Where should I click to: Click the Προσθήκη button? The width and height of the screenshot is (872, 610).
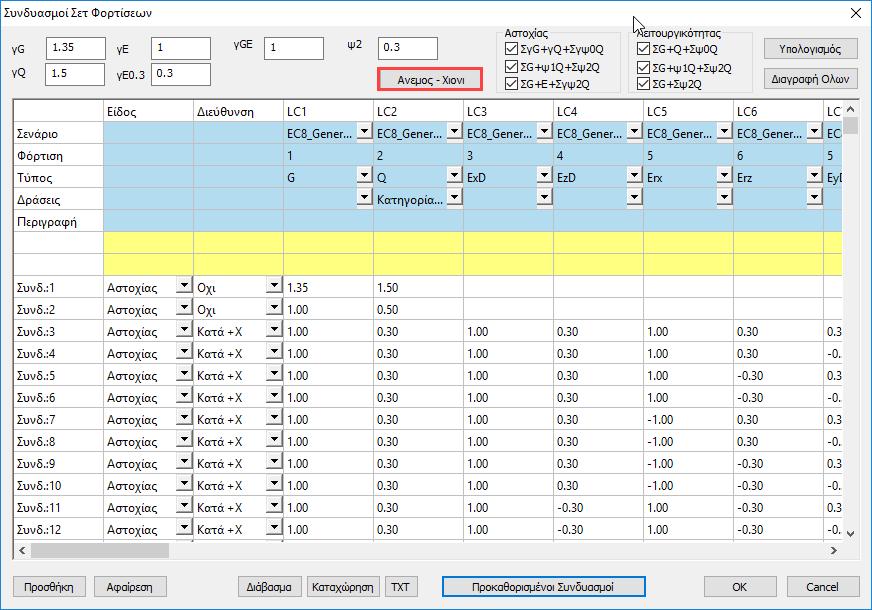[49, 587]
